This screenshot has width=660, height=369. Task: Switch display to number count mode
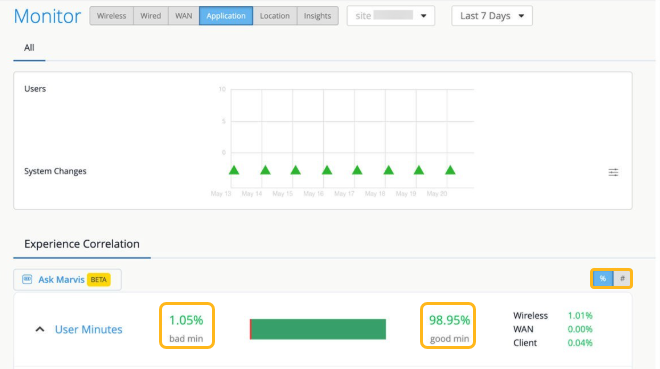click(x=622, y=279)
